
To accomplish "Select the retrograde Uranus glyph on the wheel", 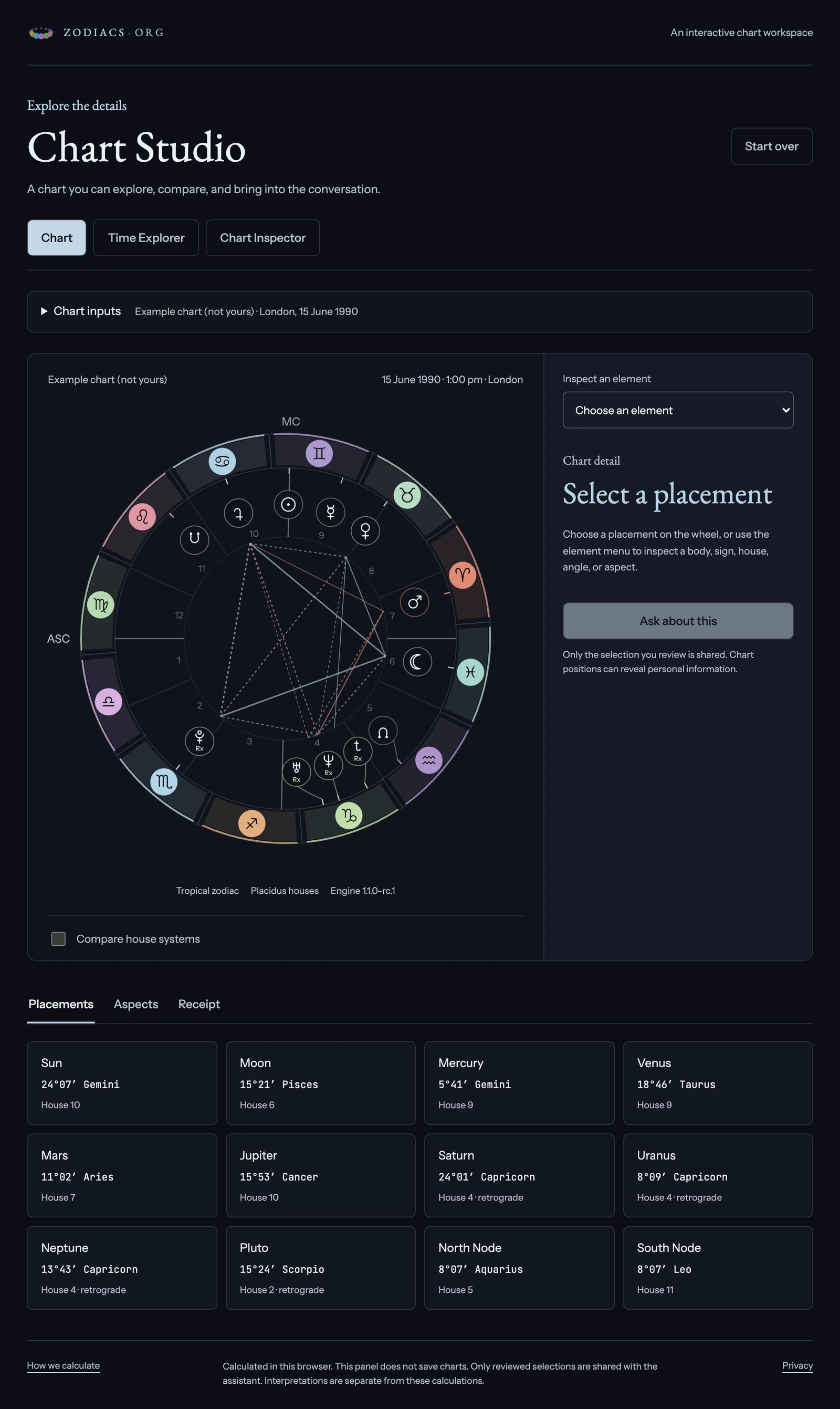I will [x=297, y=771].
